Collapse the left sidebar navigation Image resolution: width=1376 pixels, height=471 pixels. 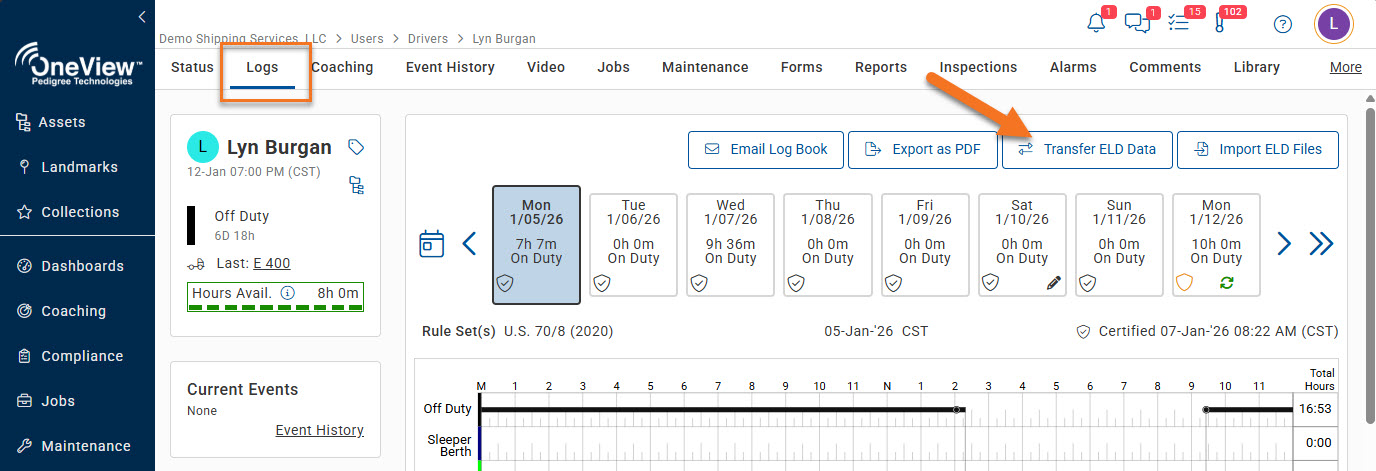(x=142, y=17)
